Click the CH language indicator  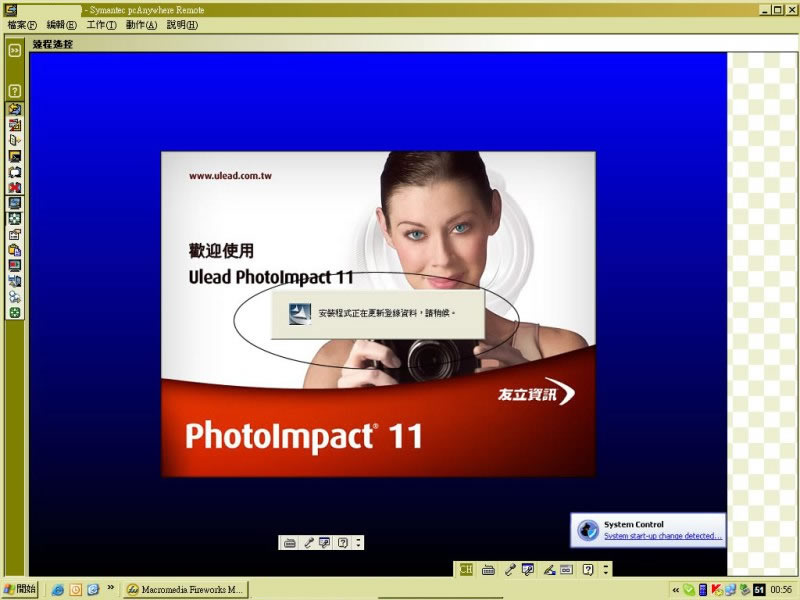click(466, 569)
